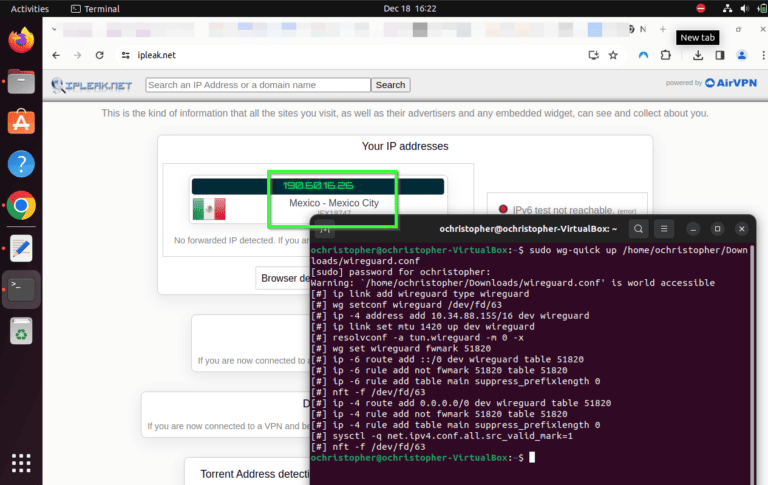Open the Chrome profile avatar
Image resolution: width=768 pixels, height=485 pixels.
click(742, 55)
